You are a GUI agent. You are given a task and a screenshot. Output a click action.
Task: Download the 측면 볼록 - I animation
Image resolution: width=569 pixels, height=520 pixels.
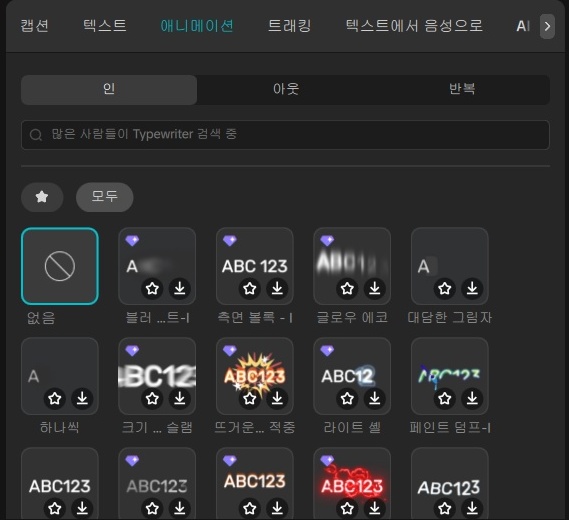(x=277, y=288)
